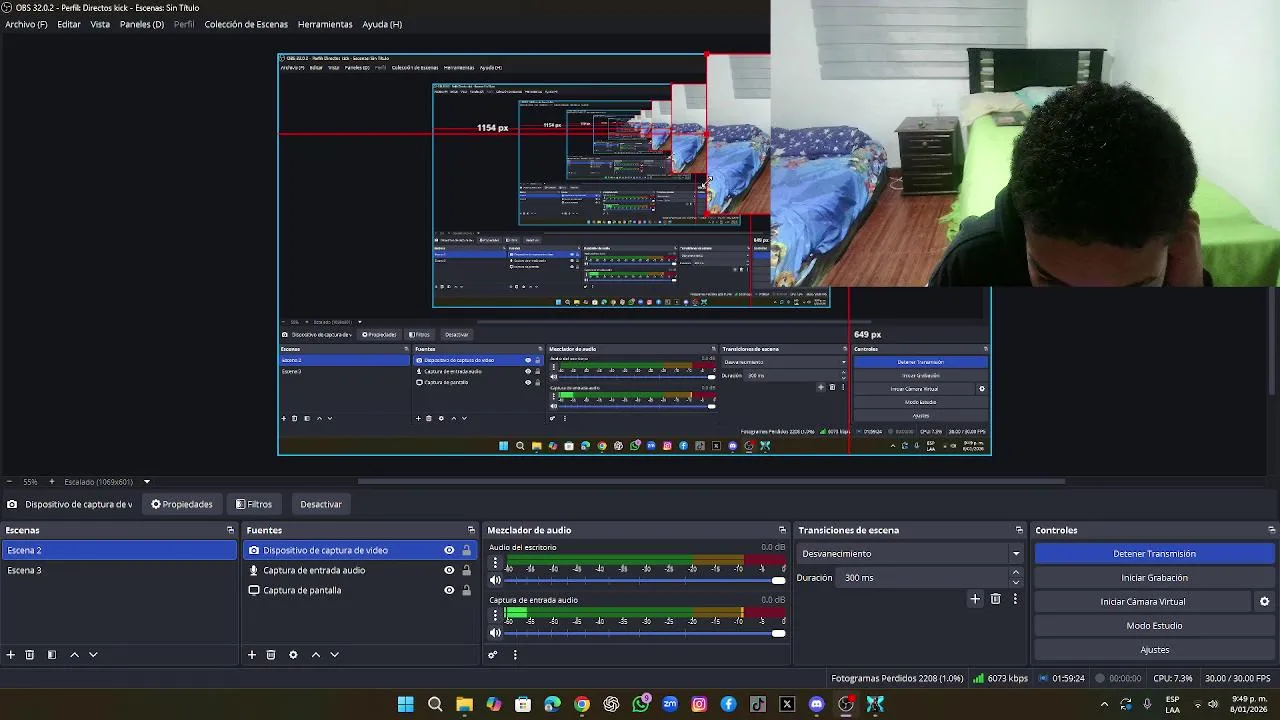Remove the selected source with trash icon
Screen dimensions: 1280x720
tap(271, 655)
